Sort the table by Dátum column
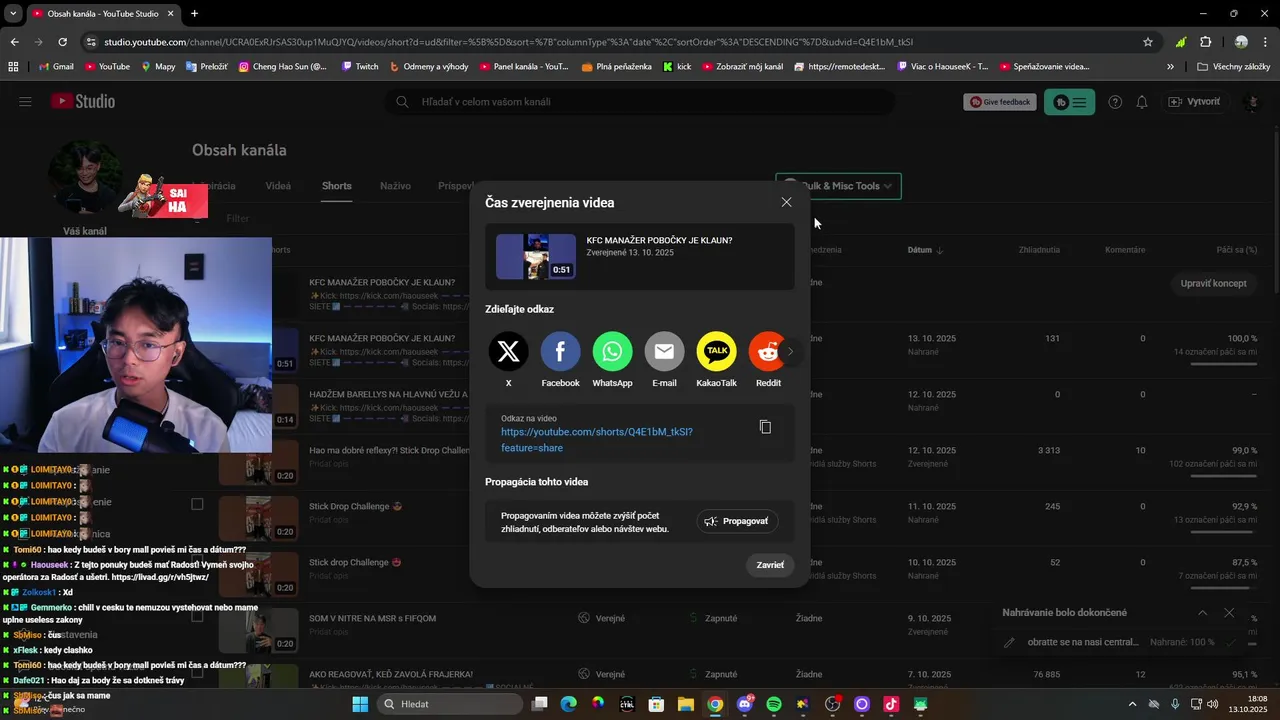 coord(925,250)
